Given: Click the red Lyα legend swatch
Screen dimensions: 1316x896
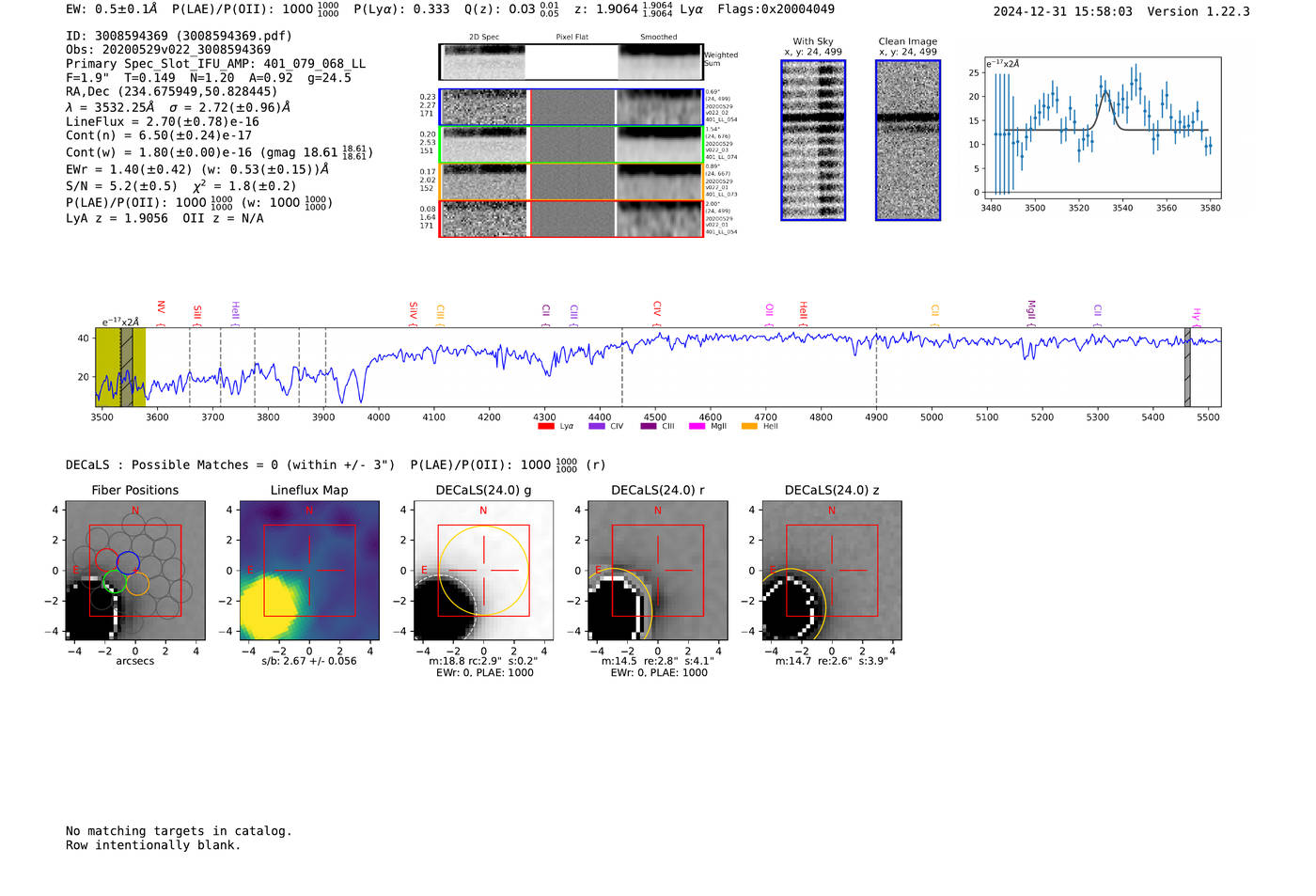Looking at the screenshot, I should [x=545, y=427].
